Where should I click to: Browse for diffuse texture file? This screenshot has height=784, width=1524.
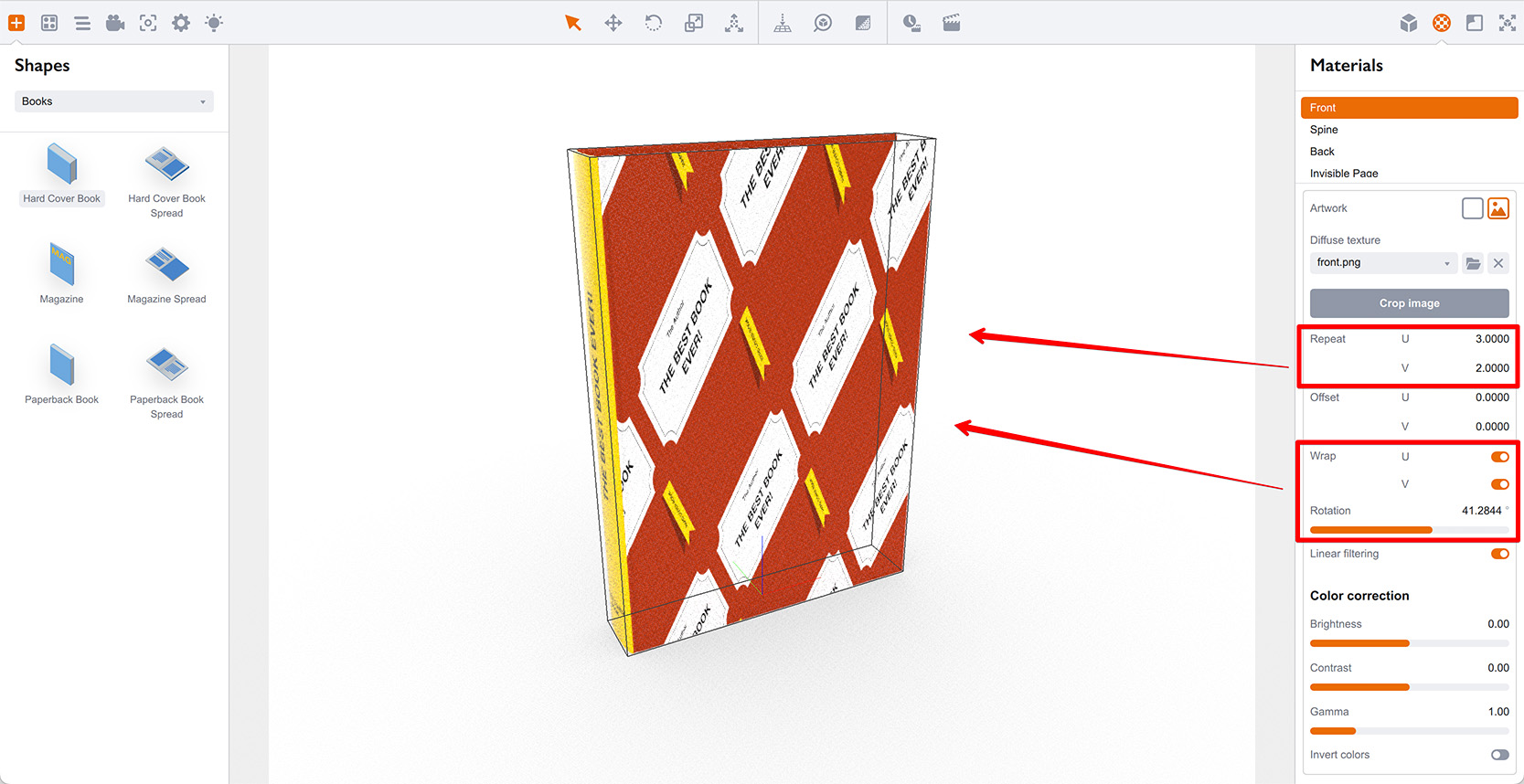1473,263
